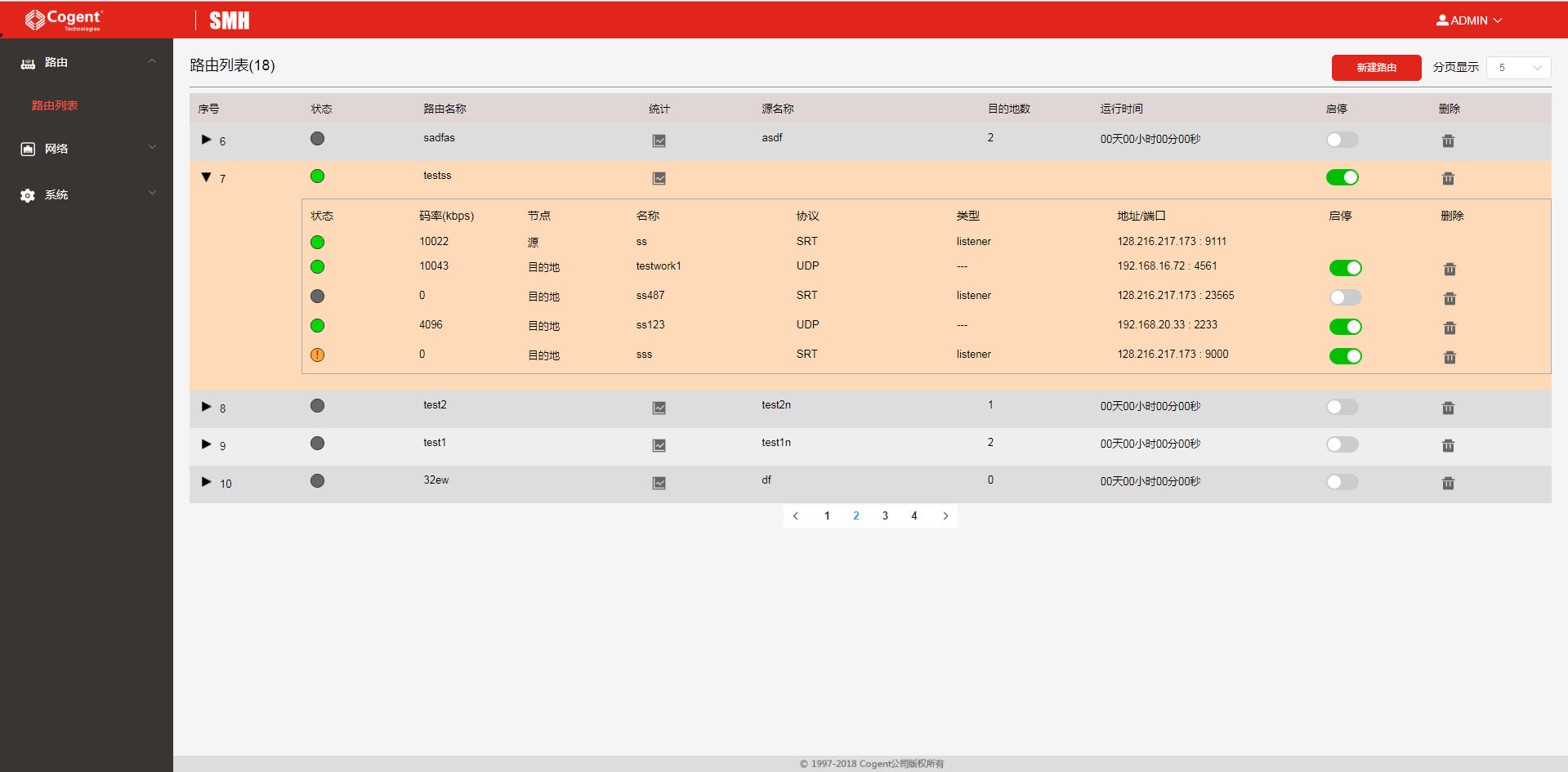Click warning status icon of sss row

tap(317, 355)
